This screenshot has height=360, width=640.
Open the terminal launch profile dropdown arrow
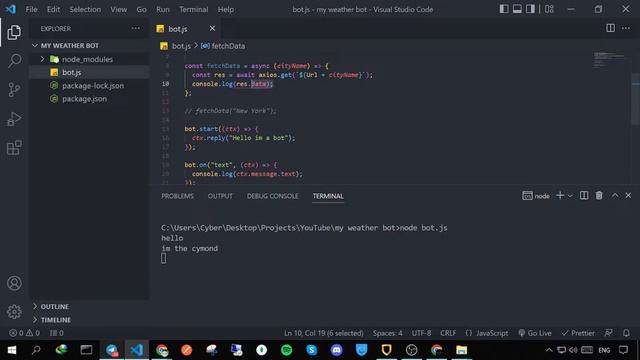tap(570, 196)
